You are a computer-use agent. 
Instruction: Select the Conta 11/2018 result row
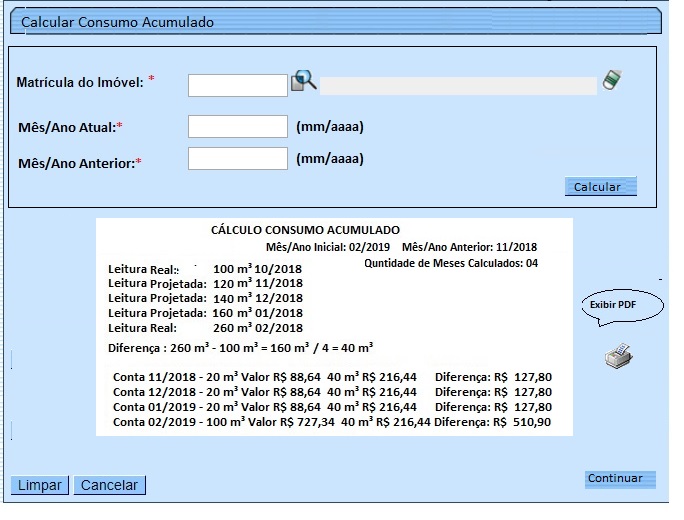332,378
